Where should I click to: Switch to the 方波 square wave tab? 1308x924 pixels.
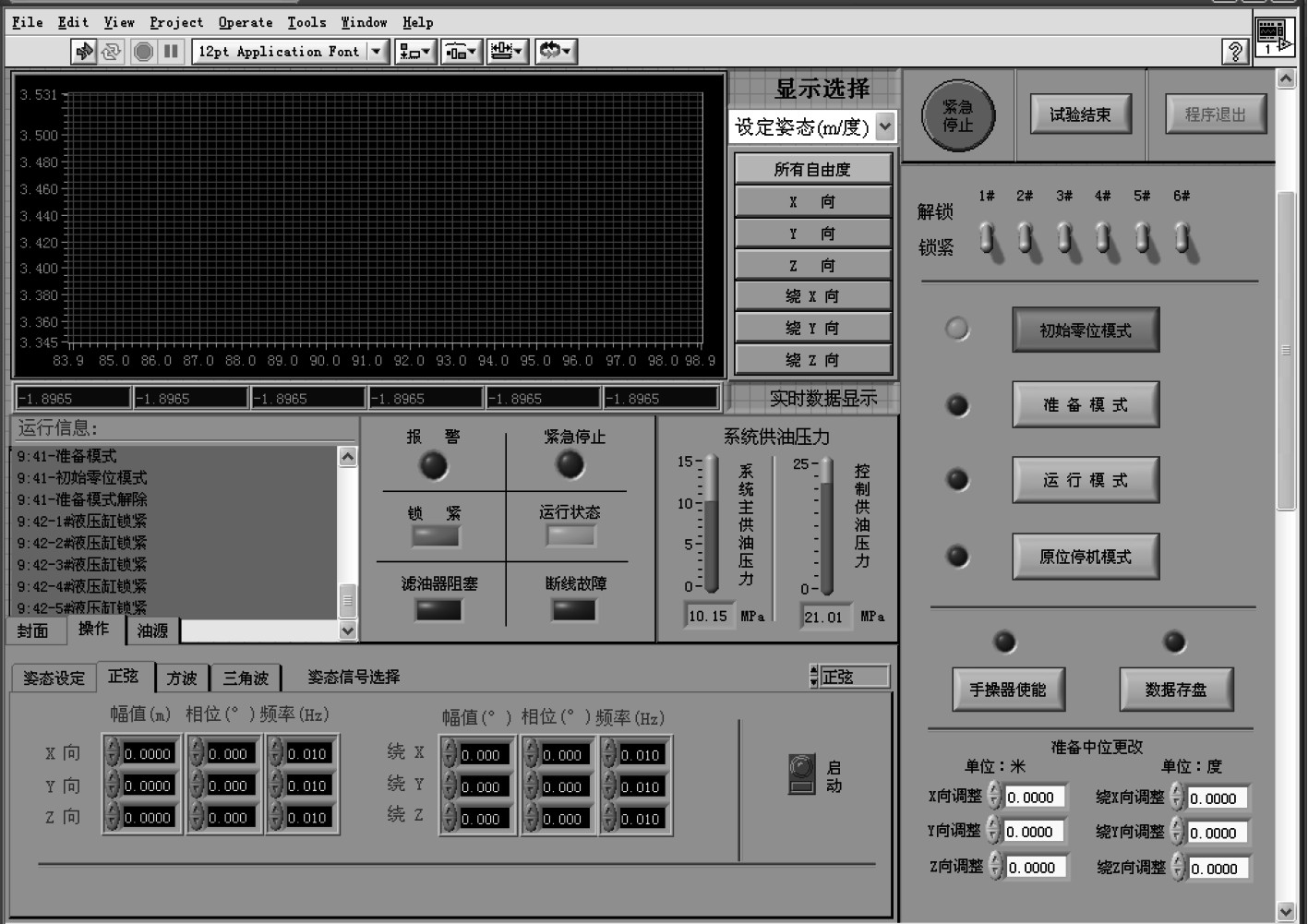click(182, 678)
